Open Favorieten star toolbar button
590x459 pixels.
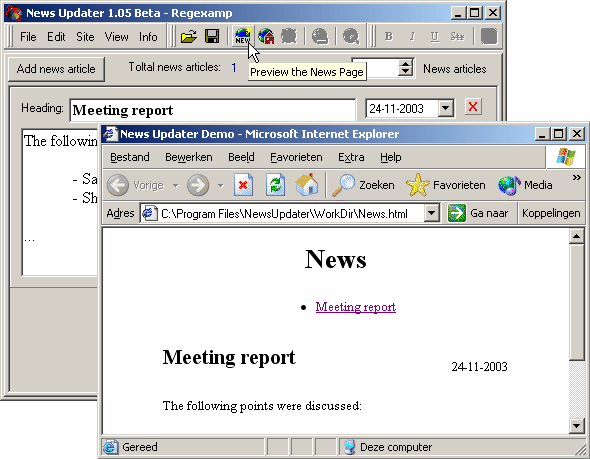(x=446, y=185)
